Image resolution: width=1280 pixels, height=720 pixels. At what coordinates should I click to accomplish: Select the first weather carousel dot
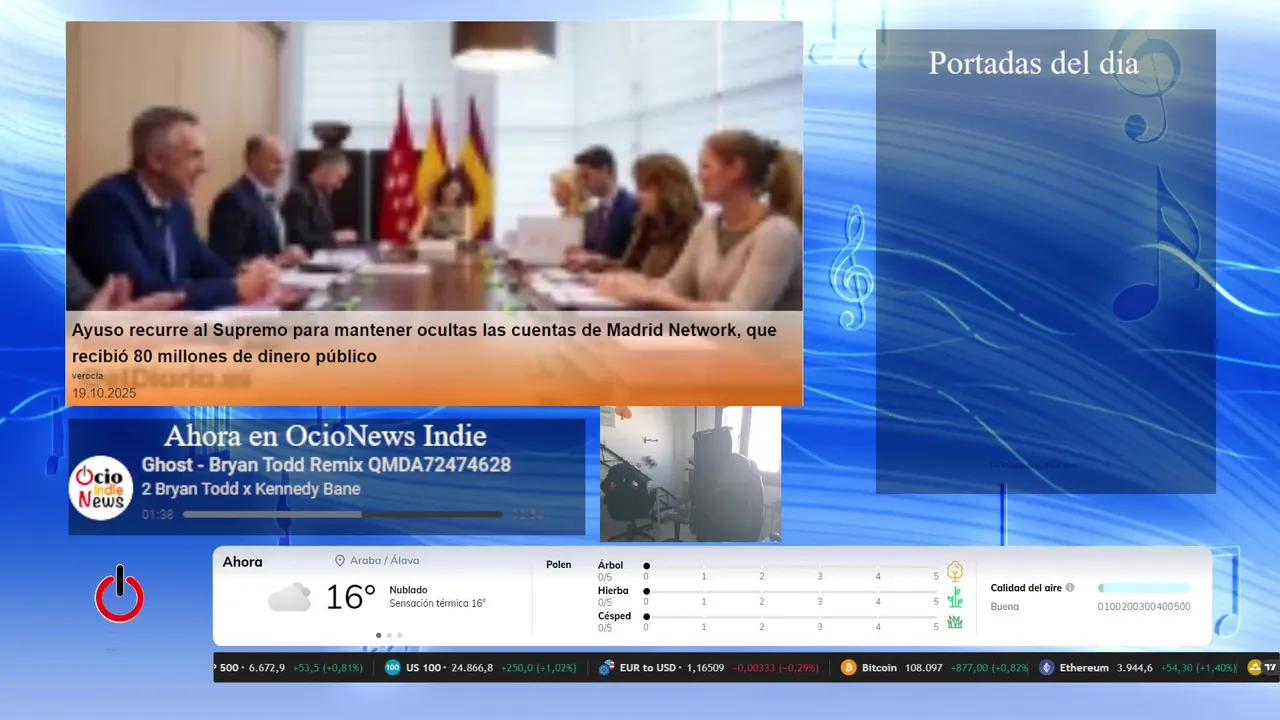(x=378, y=635)
